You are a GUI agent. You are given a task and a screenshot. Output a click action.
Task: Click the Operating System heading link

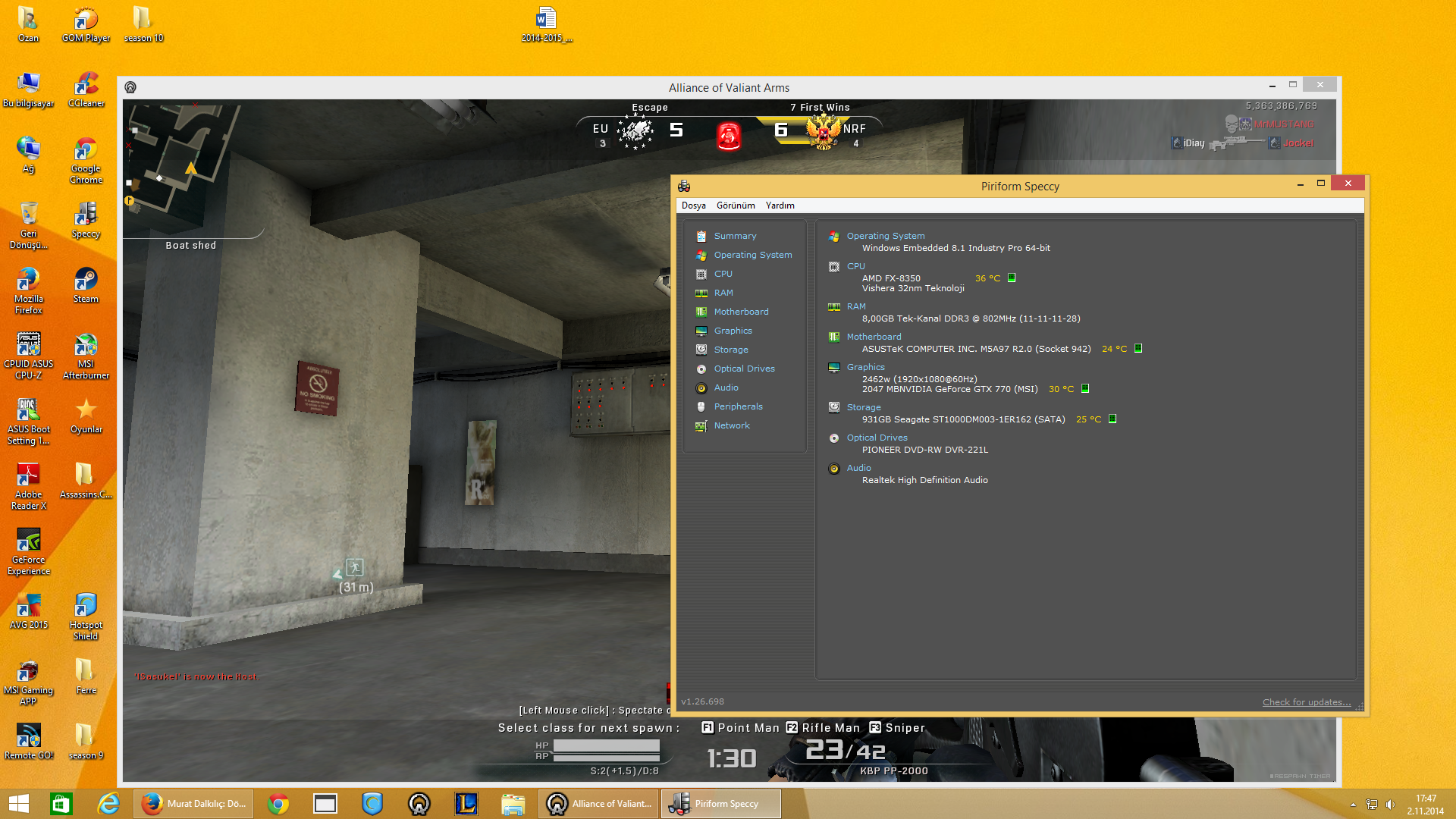pos(885,236)
